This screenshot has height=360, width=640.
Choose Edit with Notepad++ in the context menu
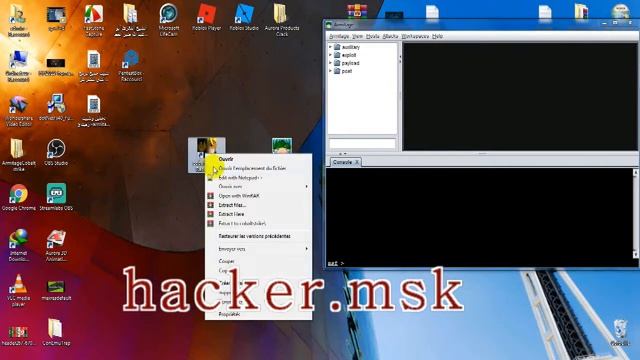point(258,178)
